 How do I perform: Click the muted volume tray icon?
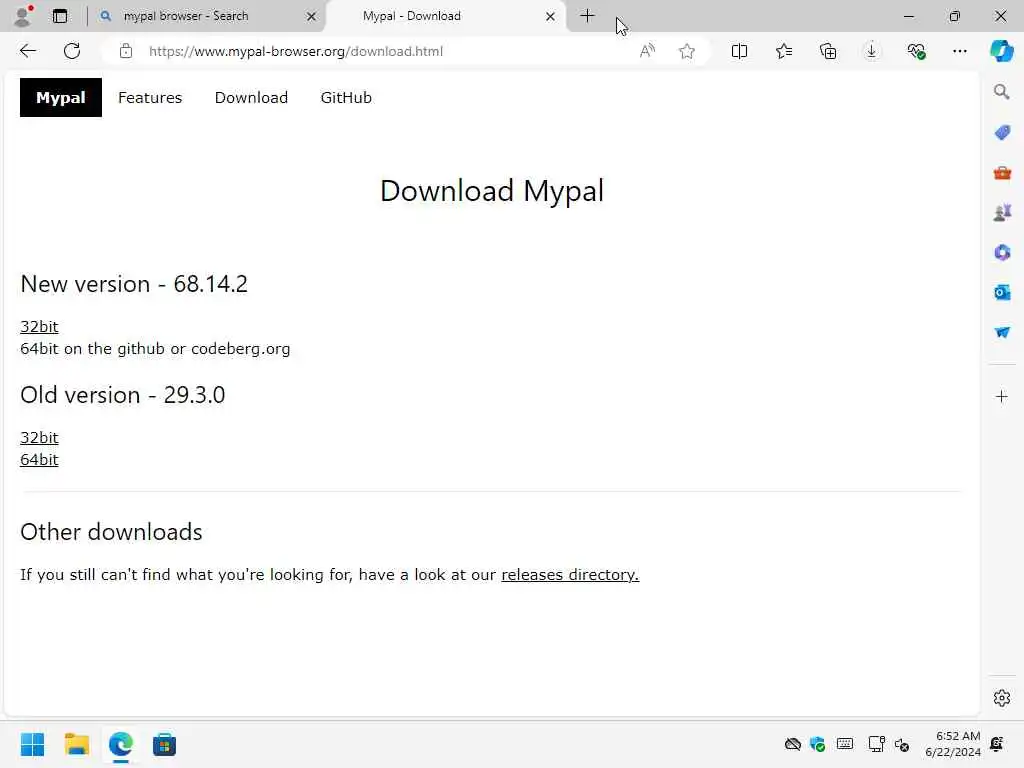coord(902,744)
